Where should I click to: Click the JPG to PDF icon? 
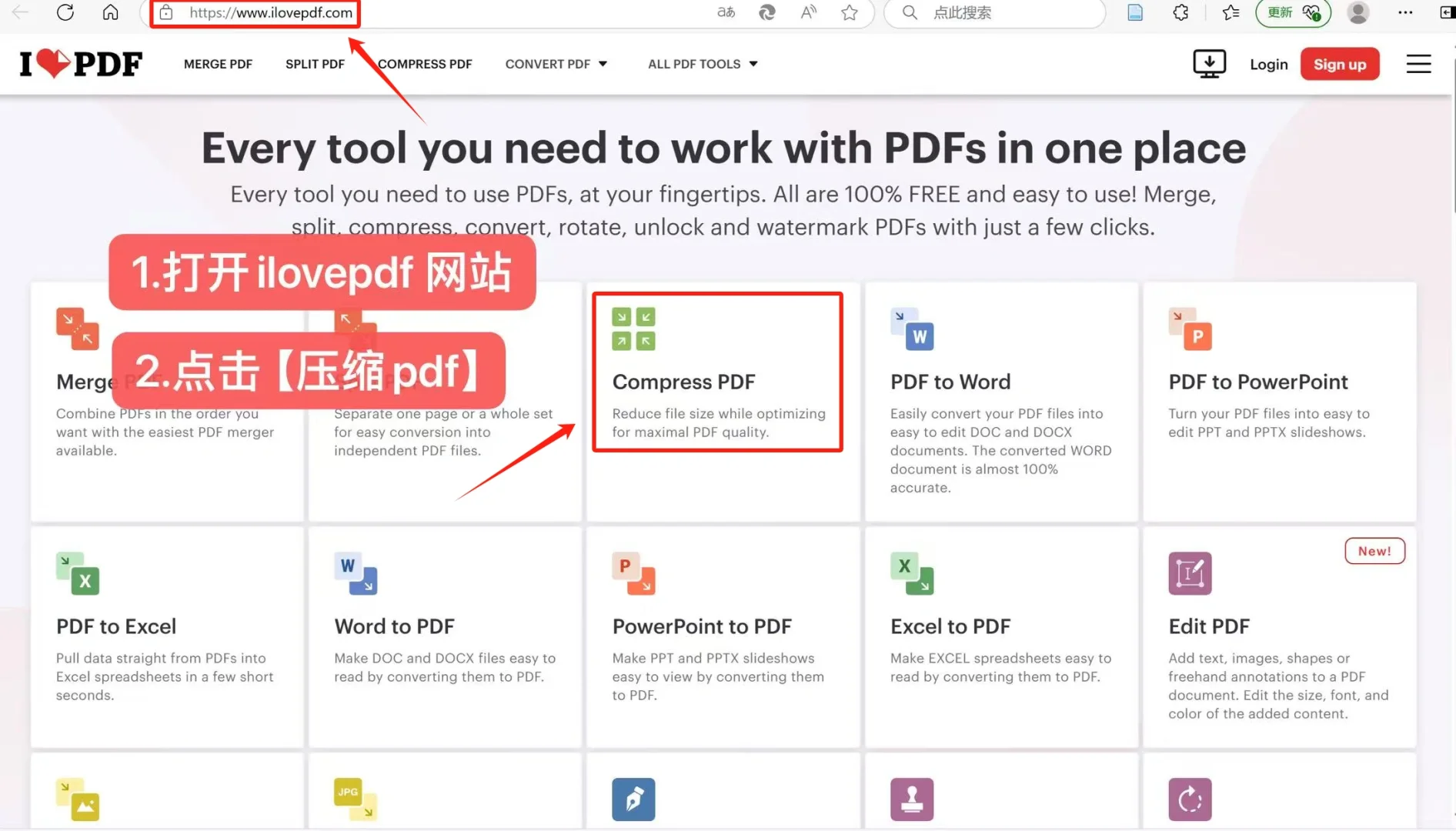(x=356, y=799)
